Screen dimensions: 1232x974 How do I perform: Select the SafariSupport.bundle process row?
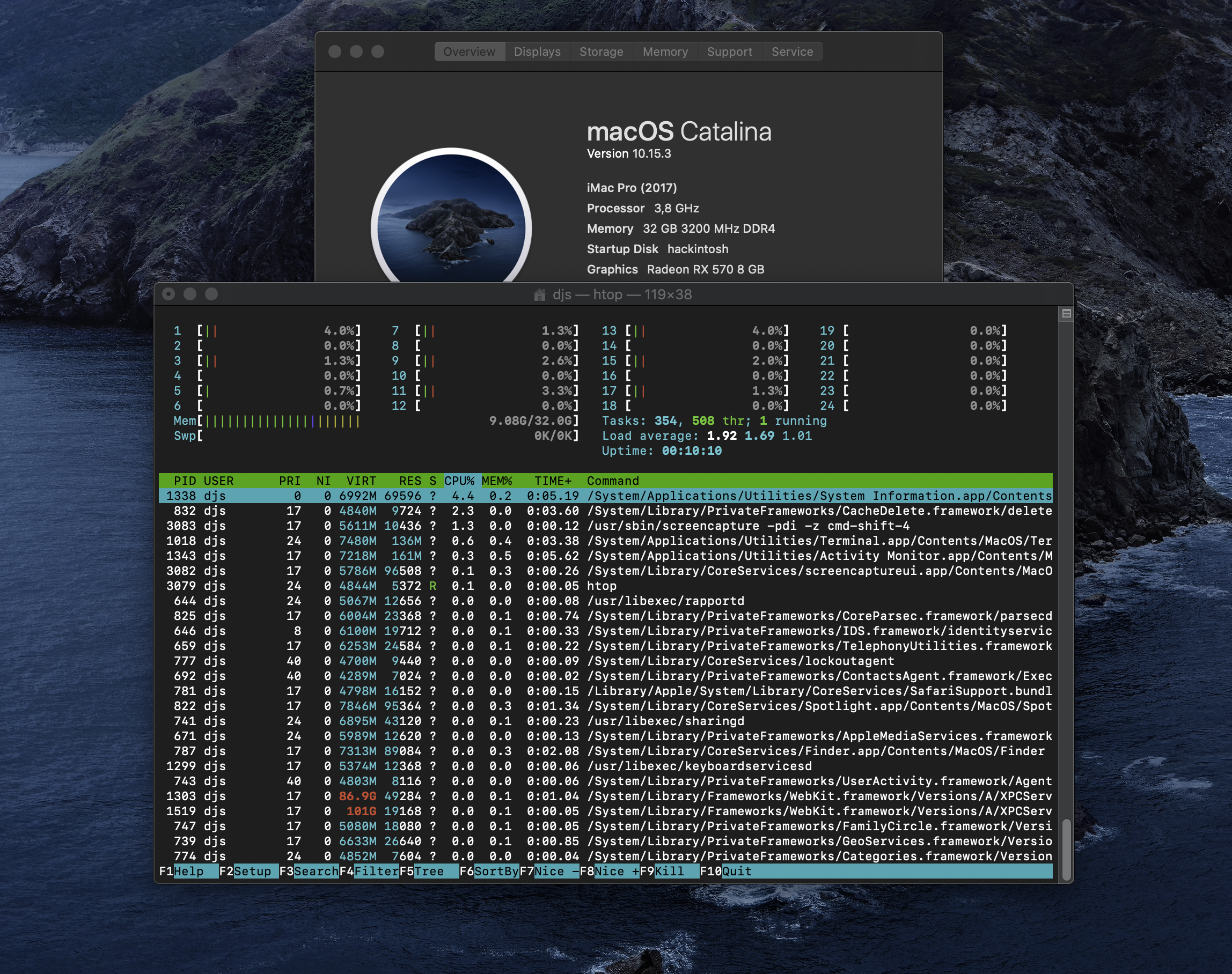(606, 691)
